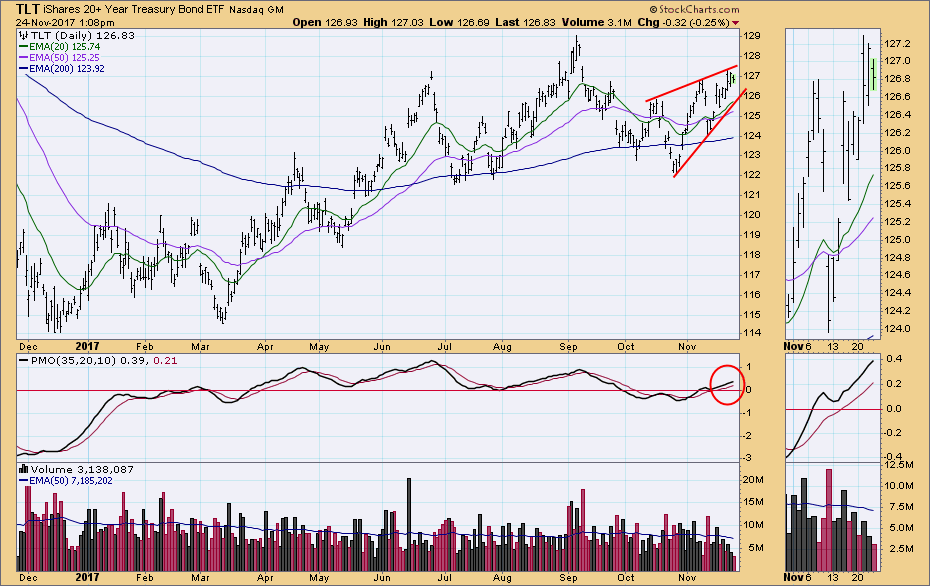Click the red PMO signal value 0.21
This screenshot has height=586, width=930.
pyautogui.click(x=165, y=361)
